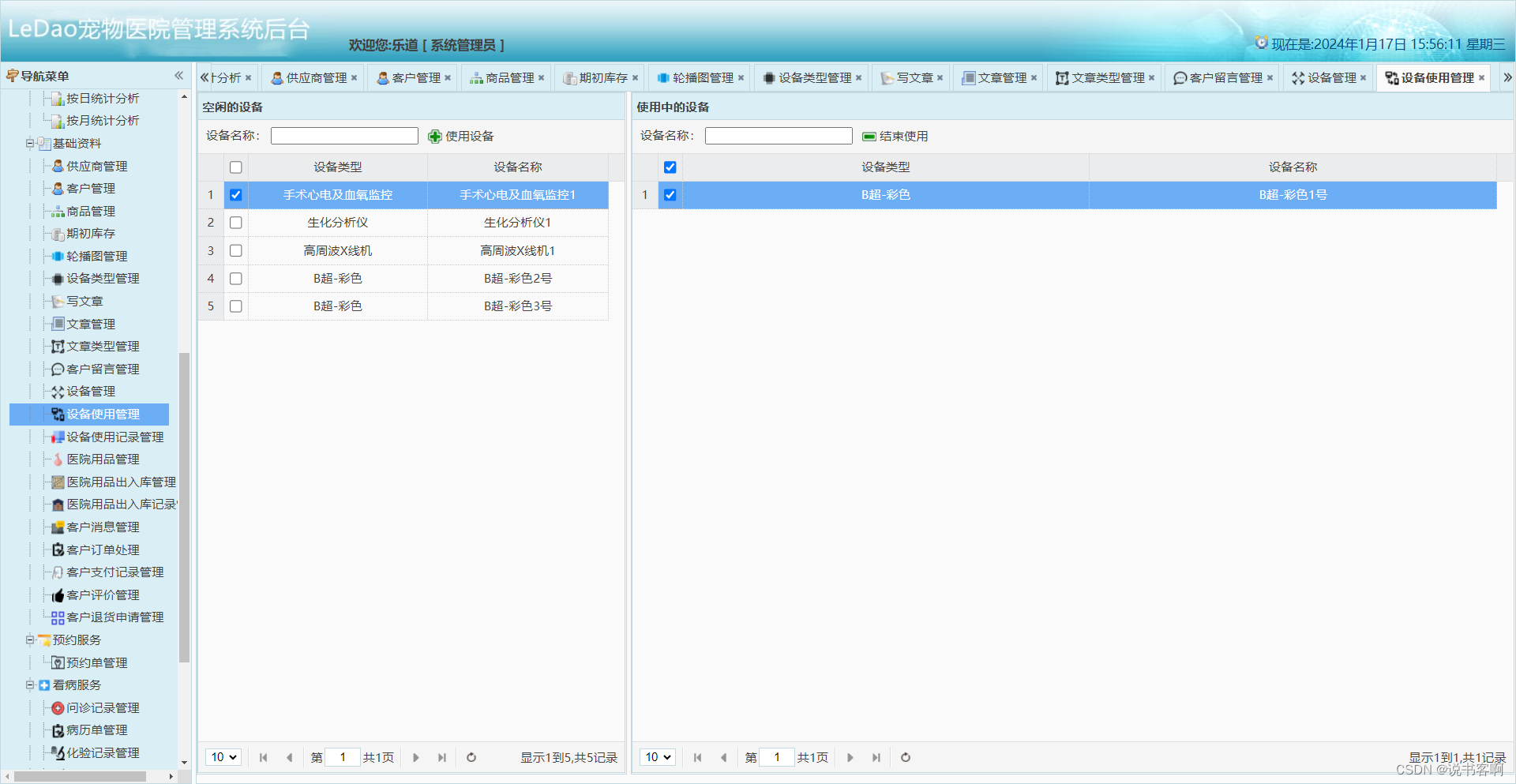Go to previous page in in-use devices
This screenshot has width=1516, height=784.
tap(723, 757)
